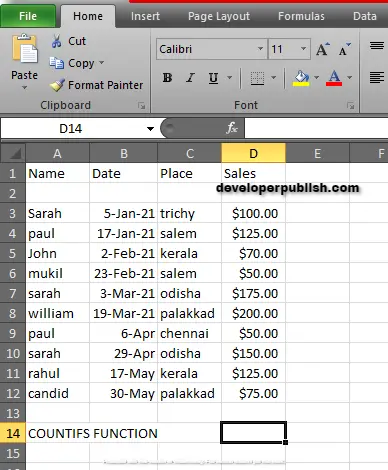The height and width of the screenshot is (470, 388).
Task: Open font color dropdown arrow
Action: pyautogui.click(x=349, y=78)
